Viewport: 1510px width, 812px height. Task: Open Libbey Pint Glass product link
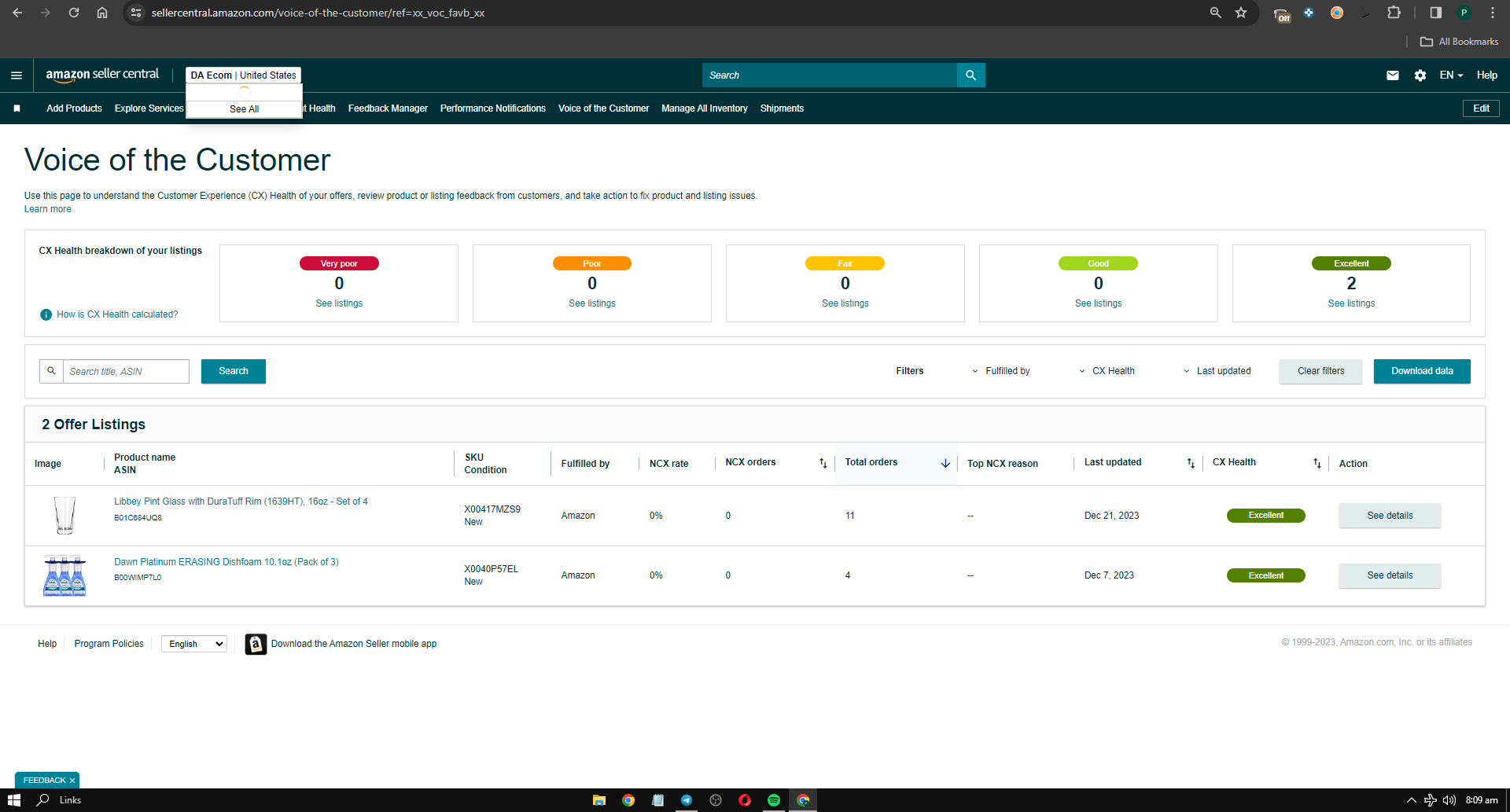coord(241,502)
